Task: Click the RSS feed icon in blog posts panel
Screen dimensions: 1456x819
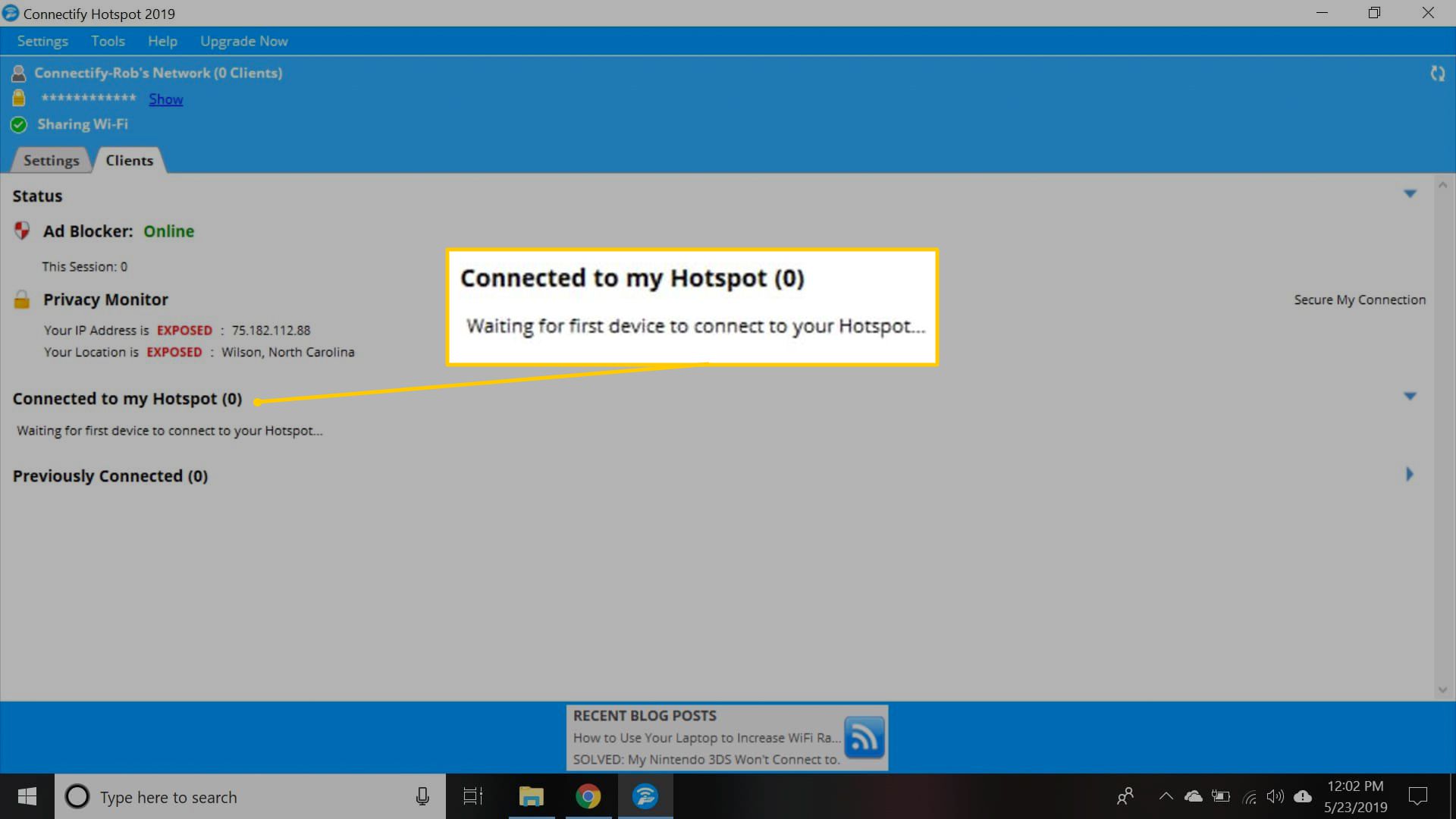Action: (863, 737)
